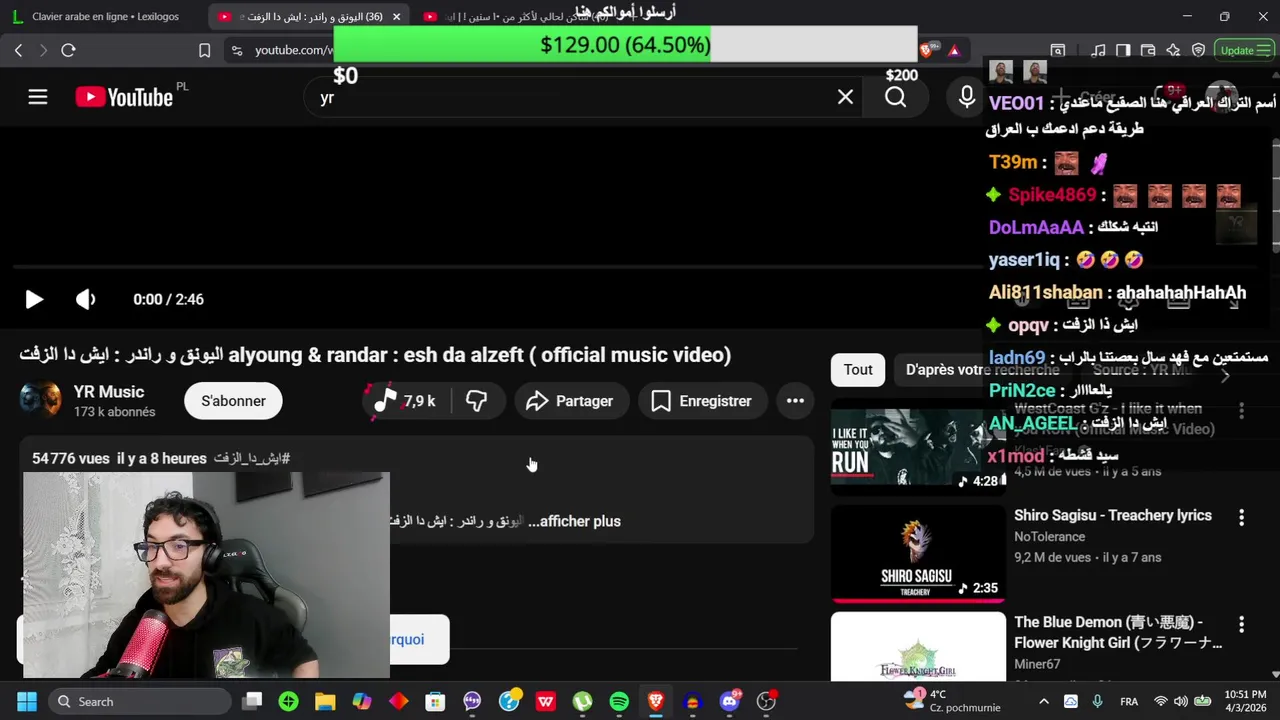Open Brave Leo AI sparkle icon
Screen dimensions: 1280x720
[x=1173, y=50]
